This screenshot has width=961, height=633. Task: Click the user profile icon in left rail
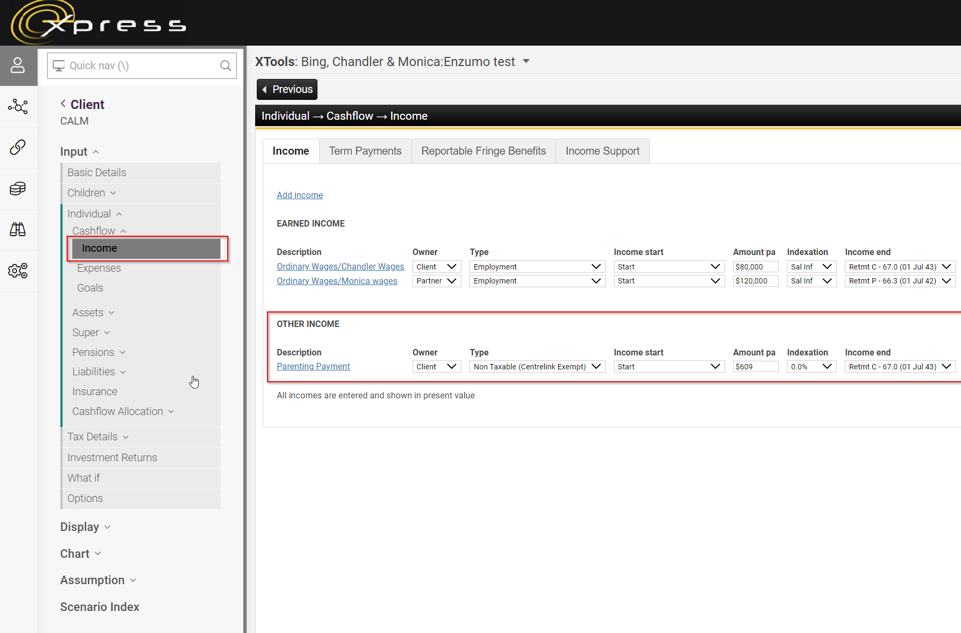18,66
